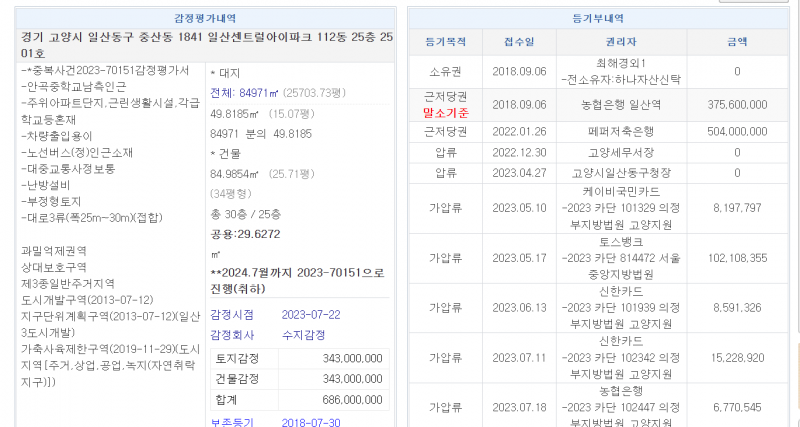
Task: Select the 등기목적 column header
Action: [x=446, y=43]
